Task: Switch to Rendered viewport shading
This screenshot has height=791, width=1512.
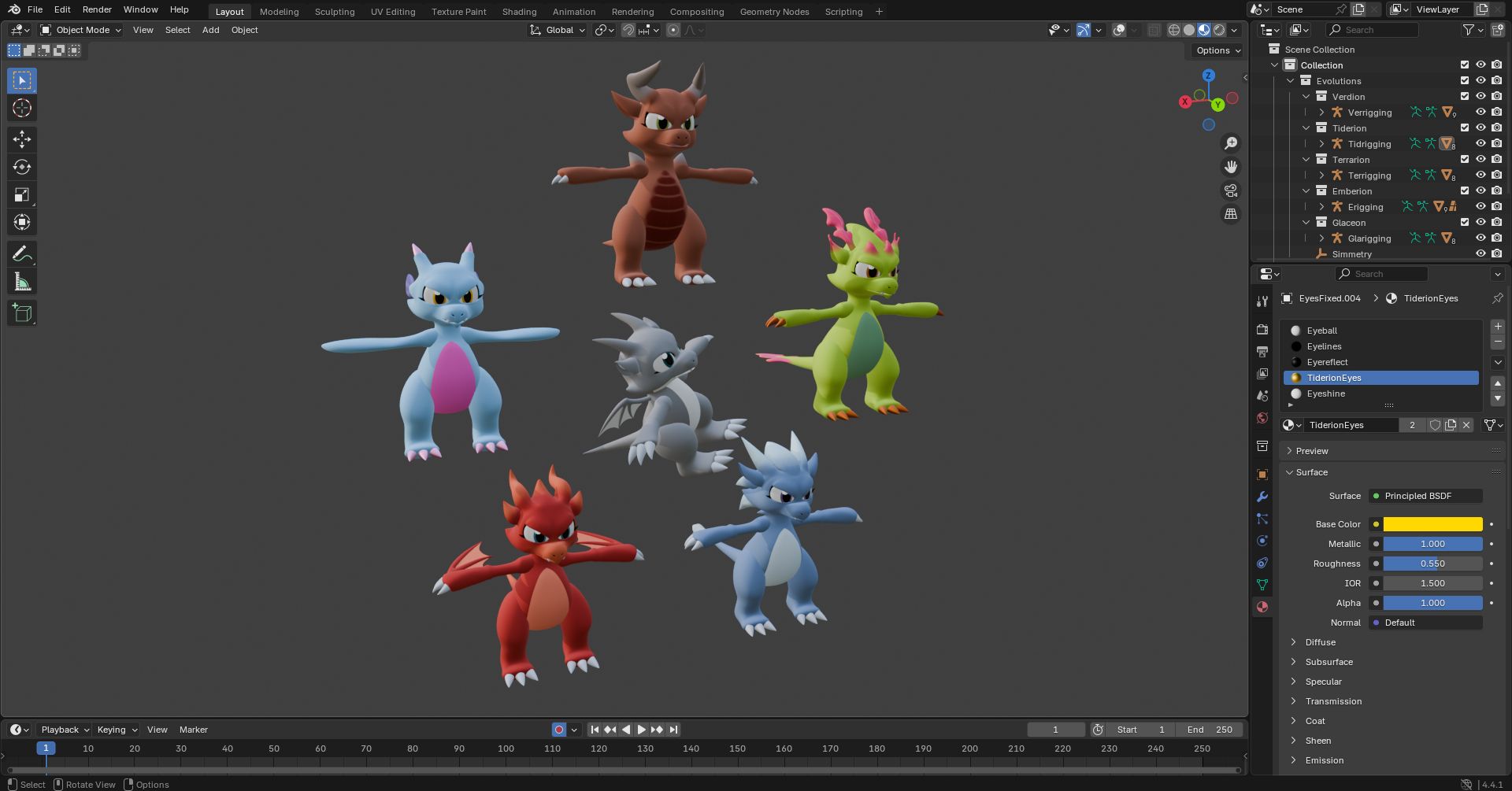Action: pyautogui.click(x=1219, y=30)
